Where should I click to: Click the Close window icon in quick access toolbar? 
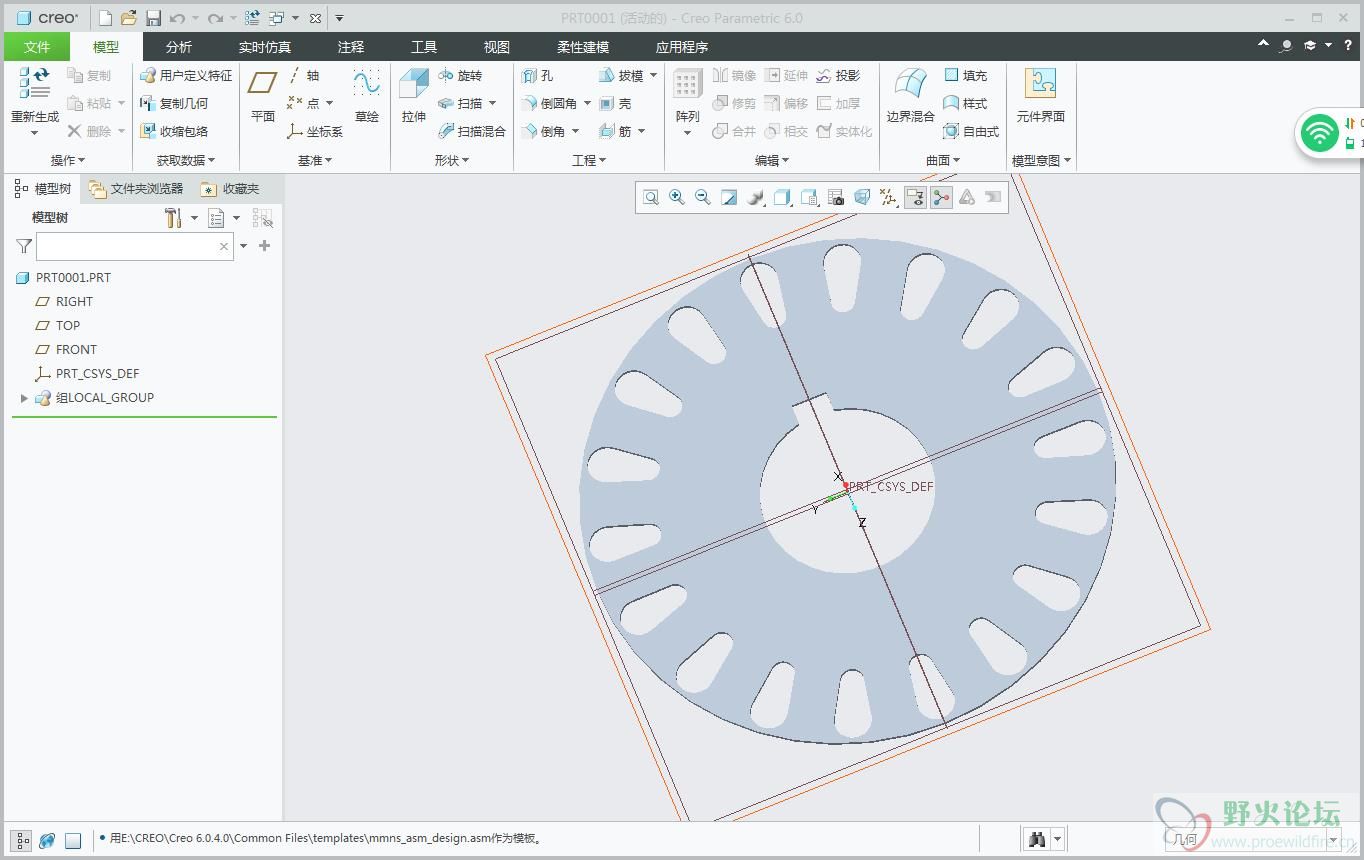pyautogui.click(x=315, y=18)
